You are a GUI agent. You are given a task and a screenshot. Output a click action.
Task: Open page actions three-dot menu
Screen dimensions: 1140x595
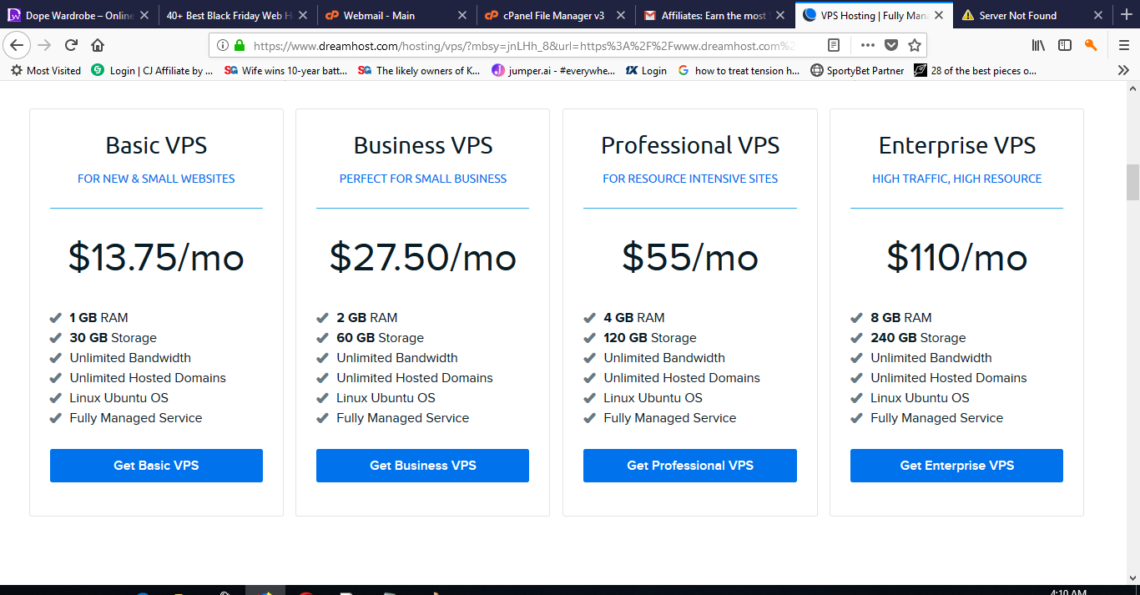click(x=867, y=45)
